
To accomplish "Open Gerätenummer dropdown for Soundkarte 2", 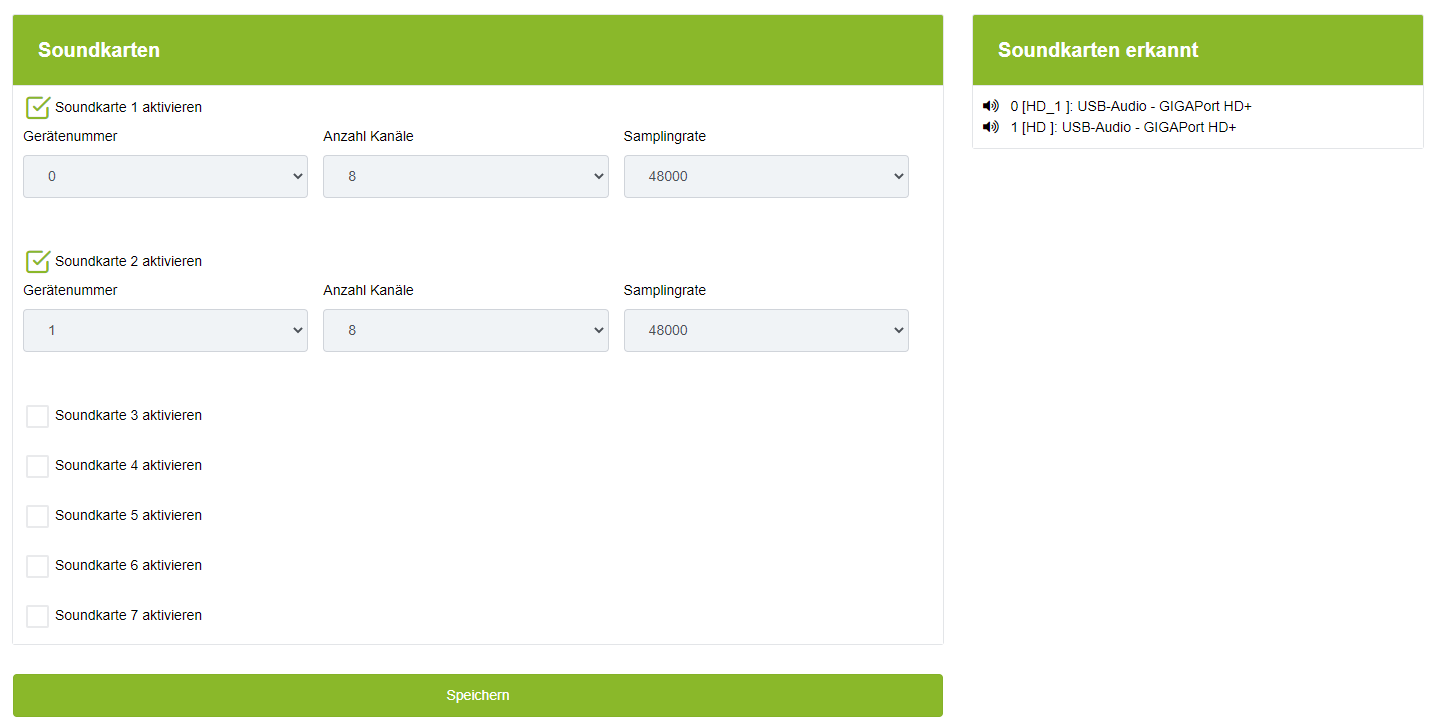I will tap(165, 330).
